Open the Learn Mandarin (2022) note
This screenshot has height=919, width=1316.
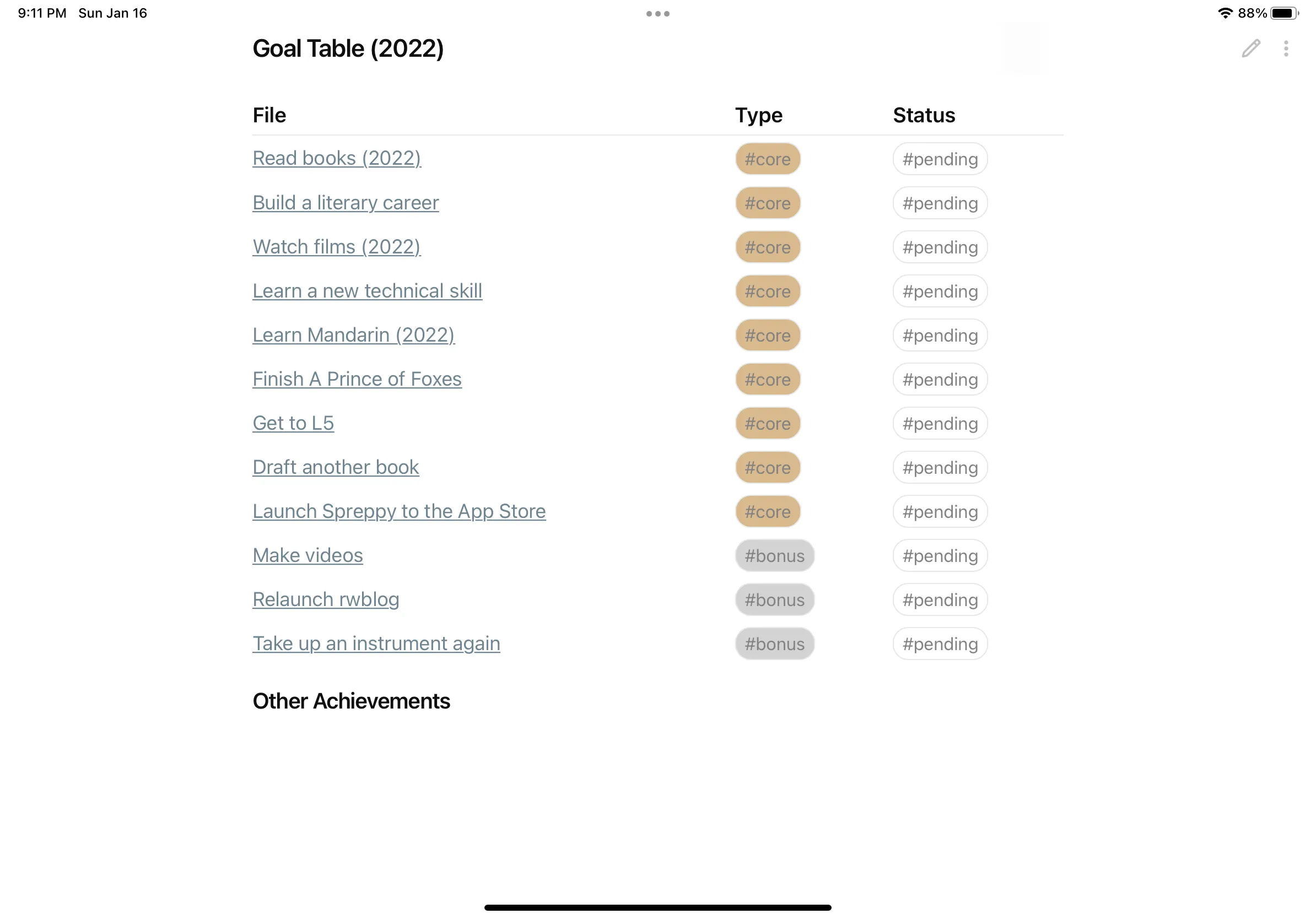354,334
